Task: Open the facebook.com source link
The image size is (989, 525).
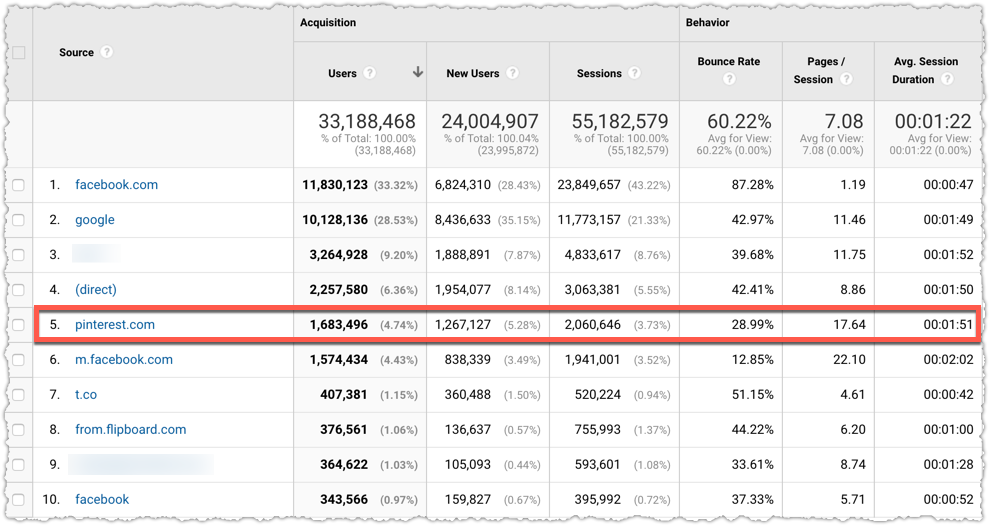Action: pyautogui.click(x=117, y=185)
